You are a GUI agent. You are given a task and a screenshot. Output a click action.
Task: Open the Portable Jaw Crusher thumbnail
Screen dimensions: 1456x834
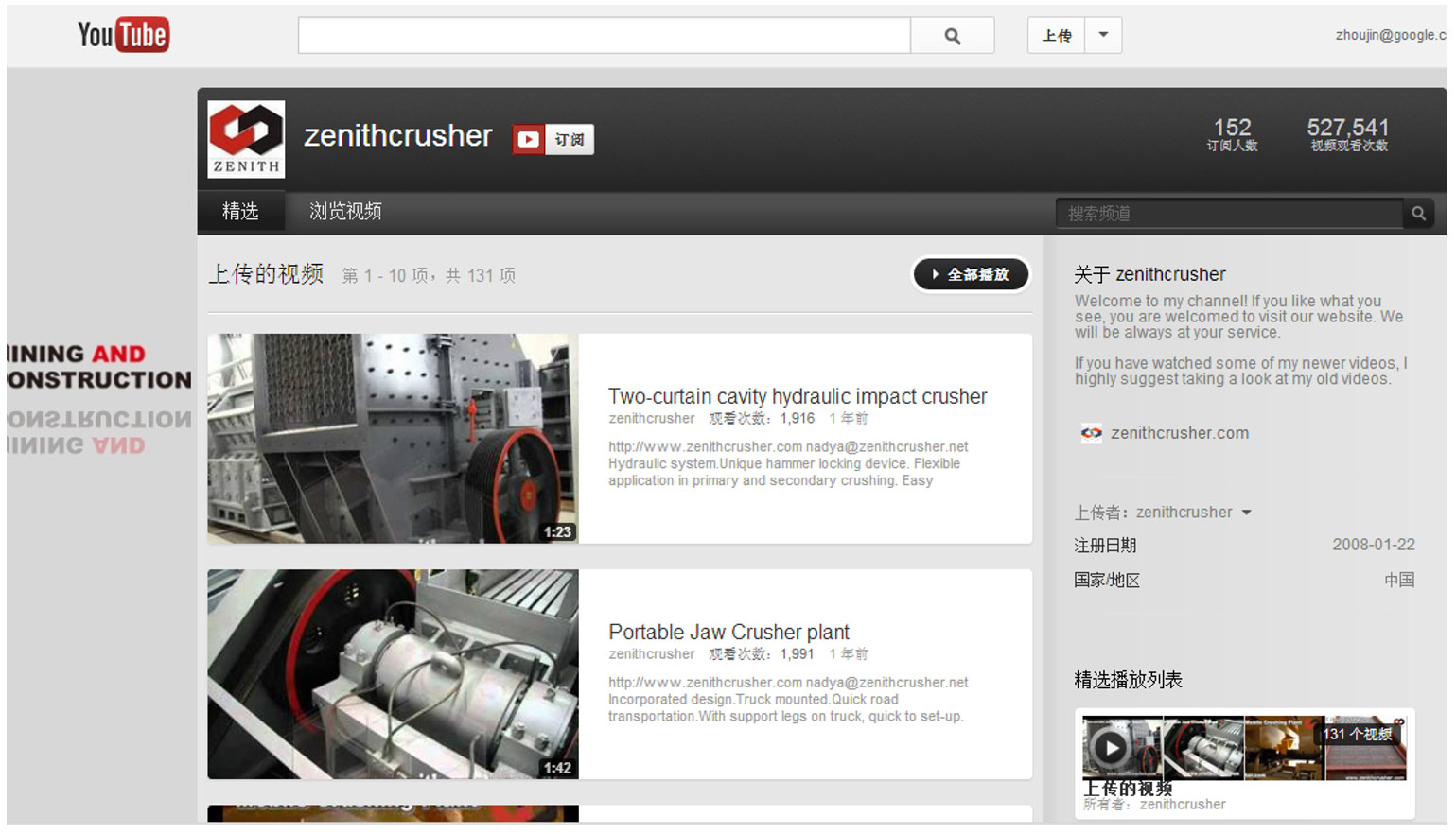point(393,674)
